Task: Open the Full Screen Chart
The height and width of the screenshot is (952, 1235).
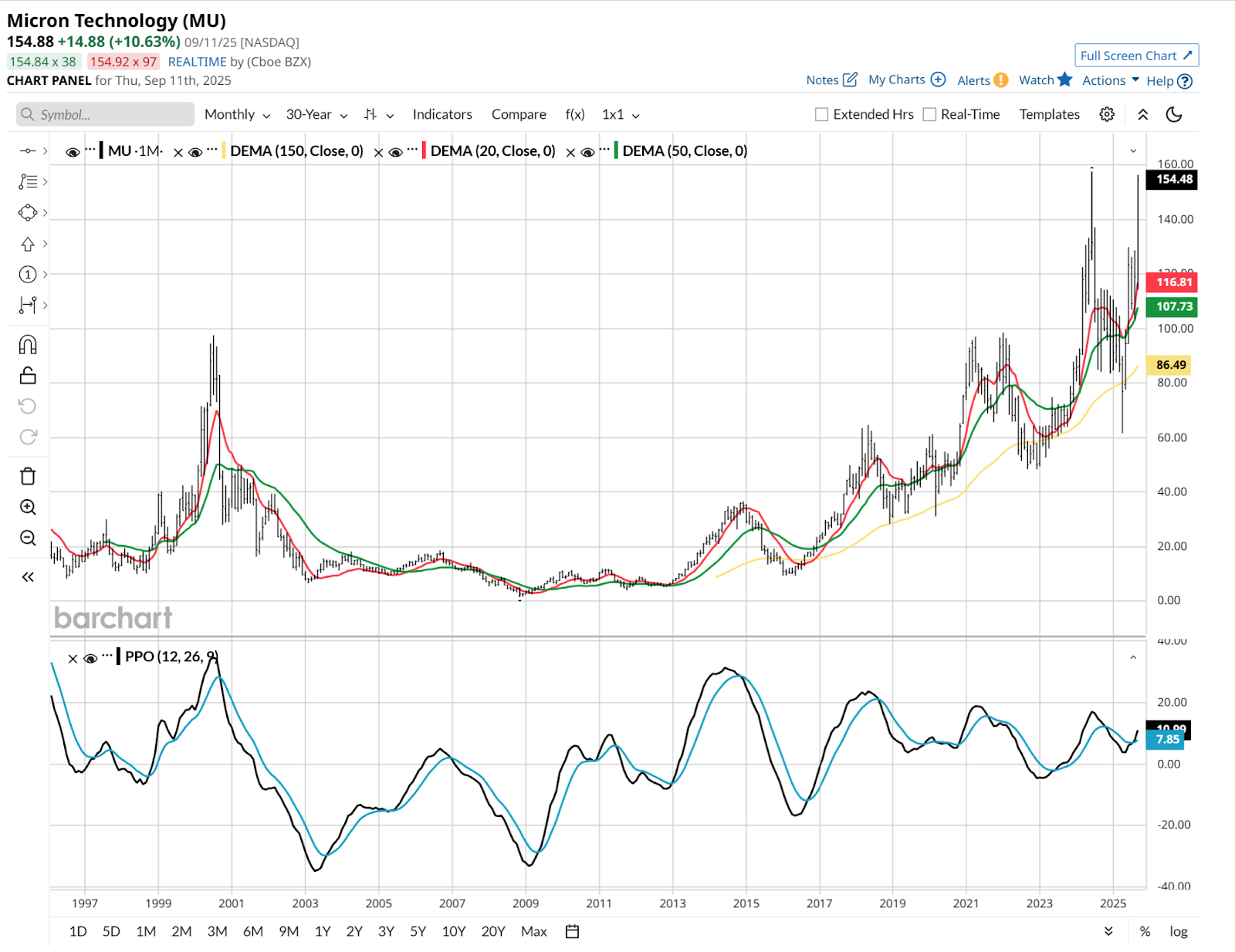Action: point(1136,56)
